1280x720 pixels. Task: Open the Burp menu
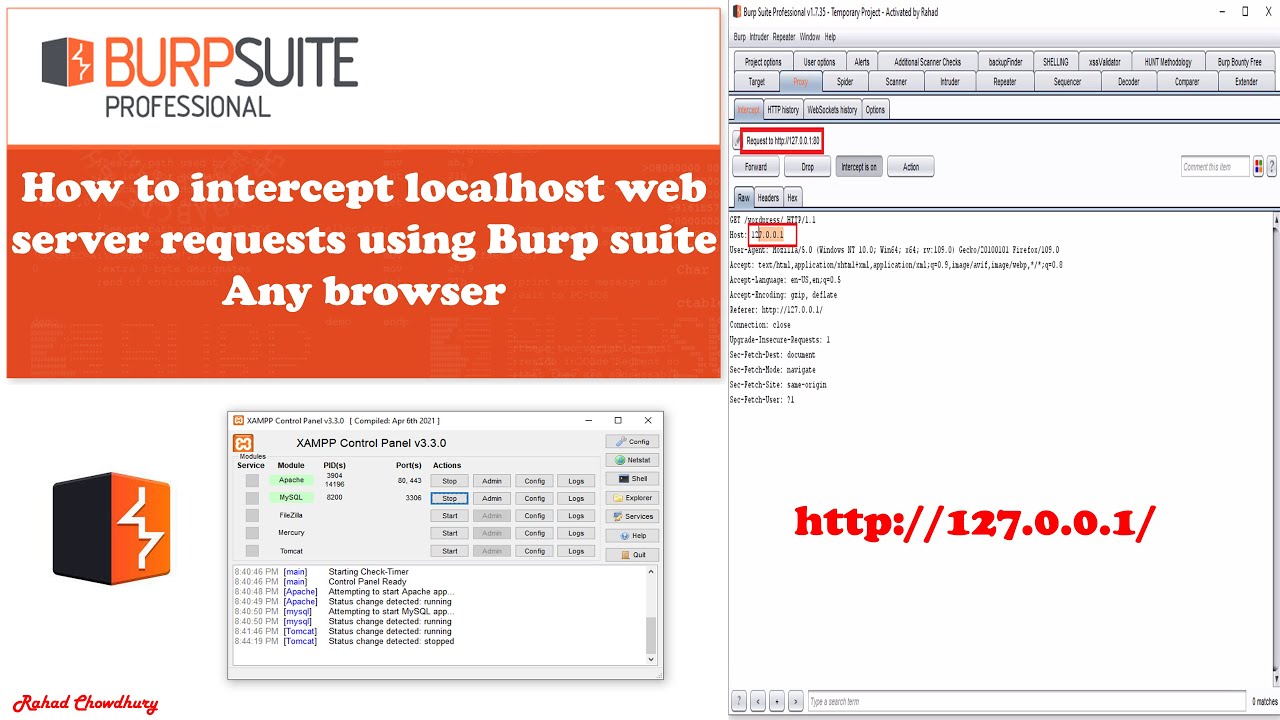click(x=739, y=37)
